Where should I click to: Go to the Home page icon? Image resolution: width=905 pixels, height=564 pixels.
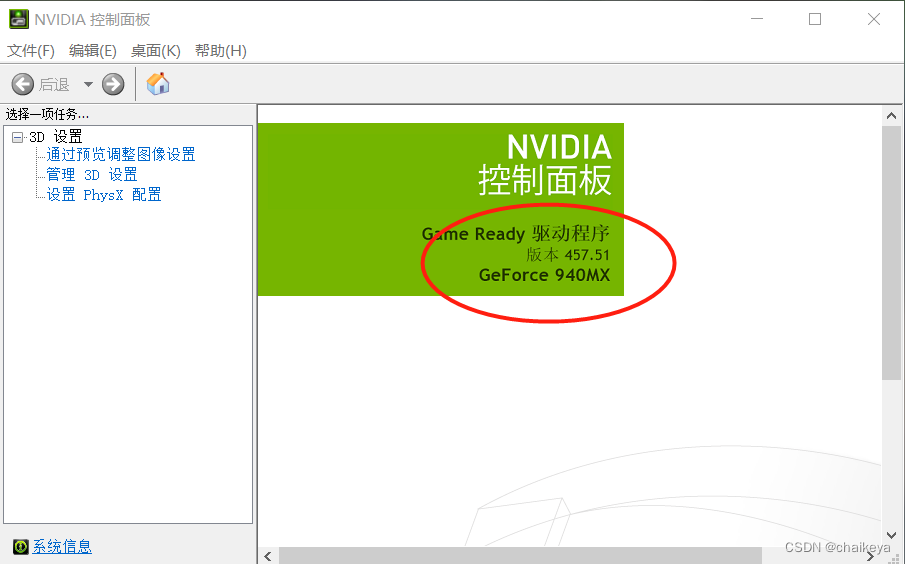coord(158,84)
